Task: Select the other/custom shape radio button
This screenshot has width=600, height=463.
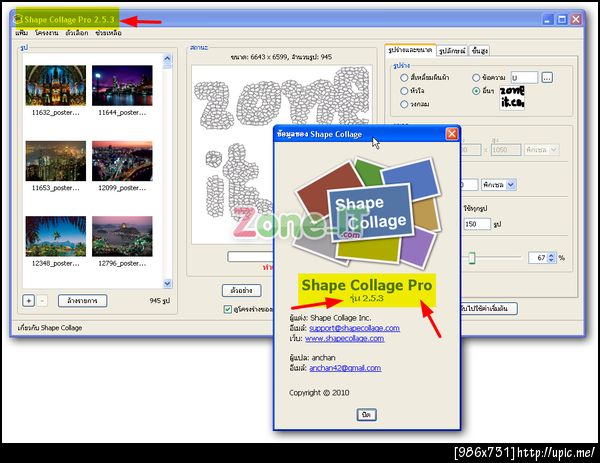Action: pos(476,91)
